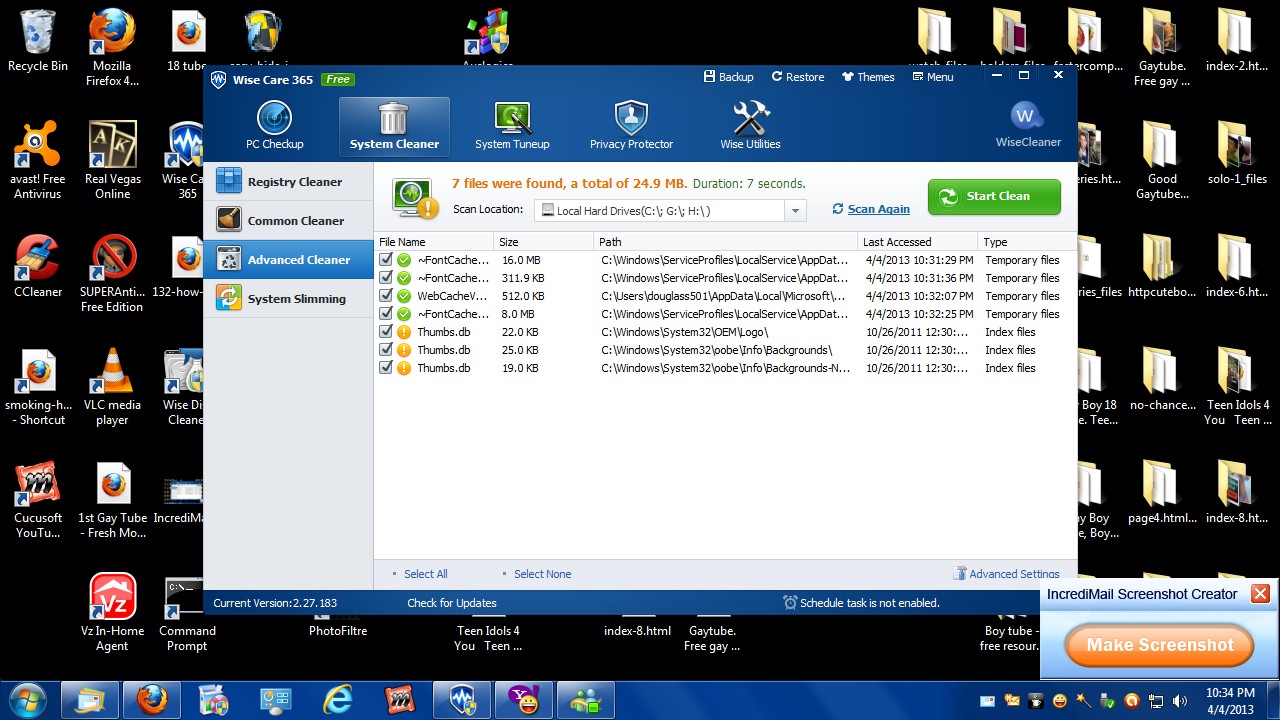Uncheck the 311.9 KB FontCache file
1280x720 pixels.
[386, 278]
